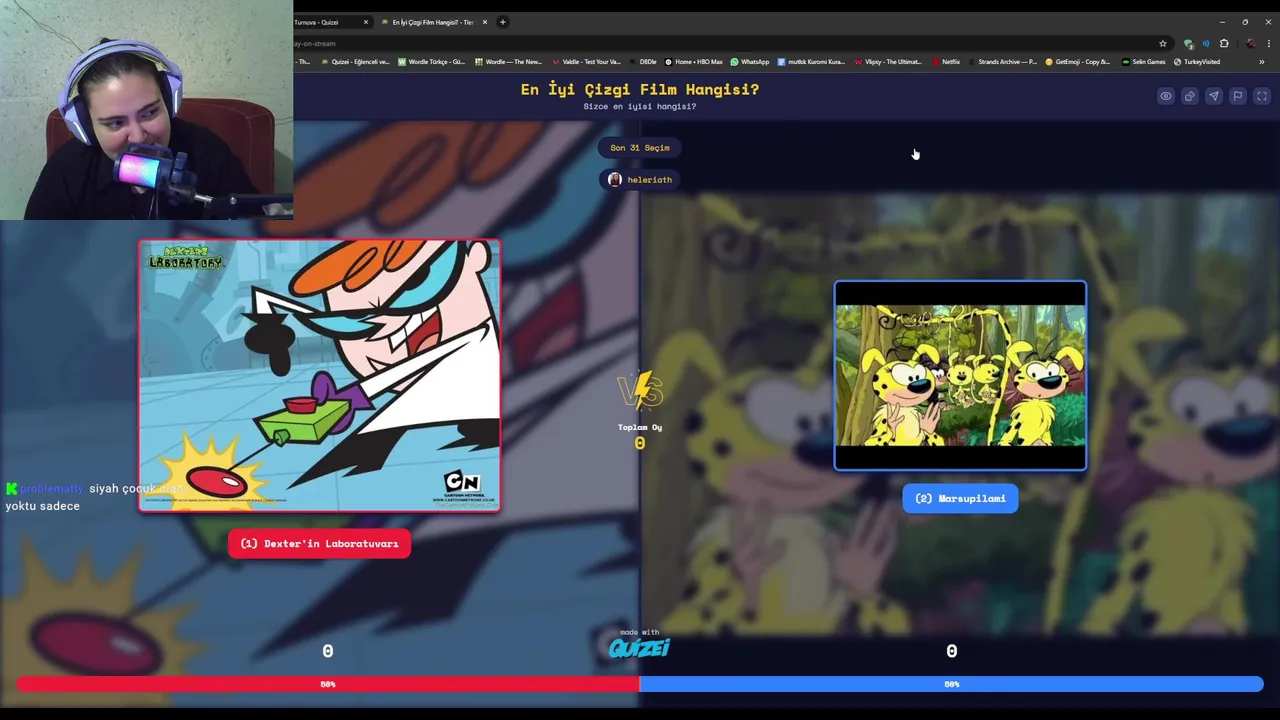Click the flag report icon
Image resolution: width=1280 pixels, height=720 pixels.
[x=1238, y=96]
